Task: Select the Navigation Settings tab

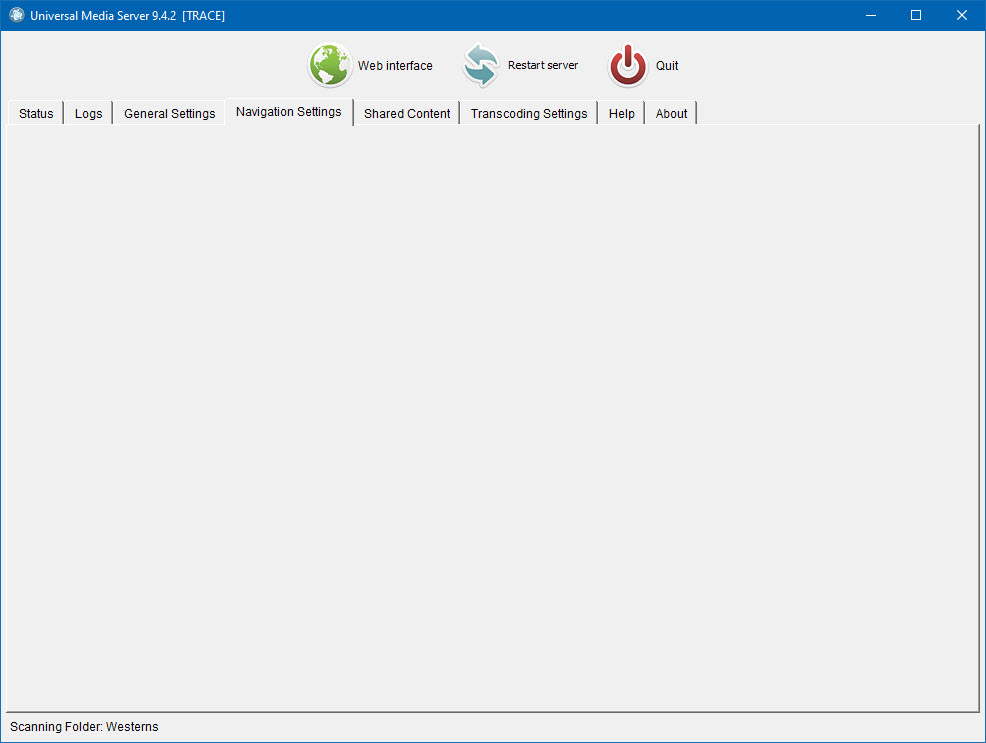Action: tap(289, 112)
